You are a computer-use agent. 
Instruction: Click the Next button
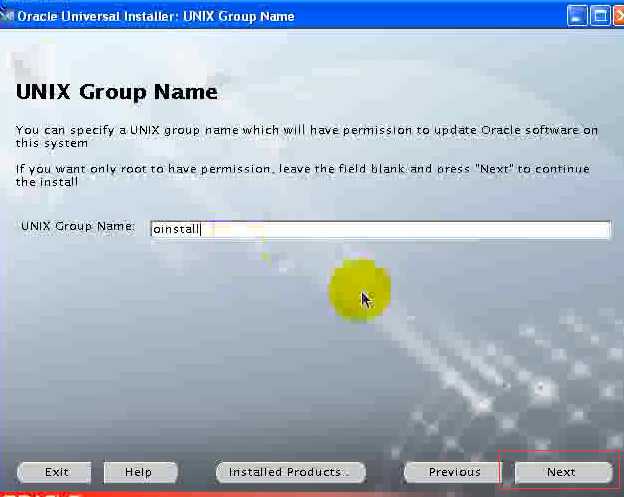pyautogui.click(x=563, y=472)
